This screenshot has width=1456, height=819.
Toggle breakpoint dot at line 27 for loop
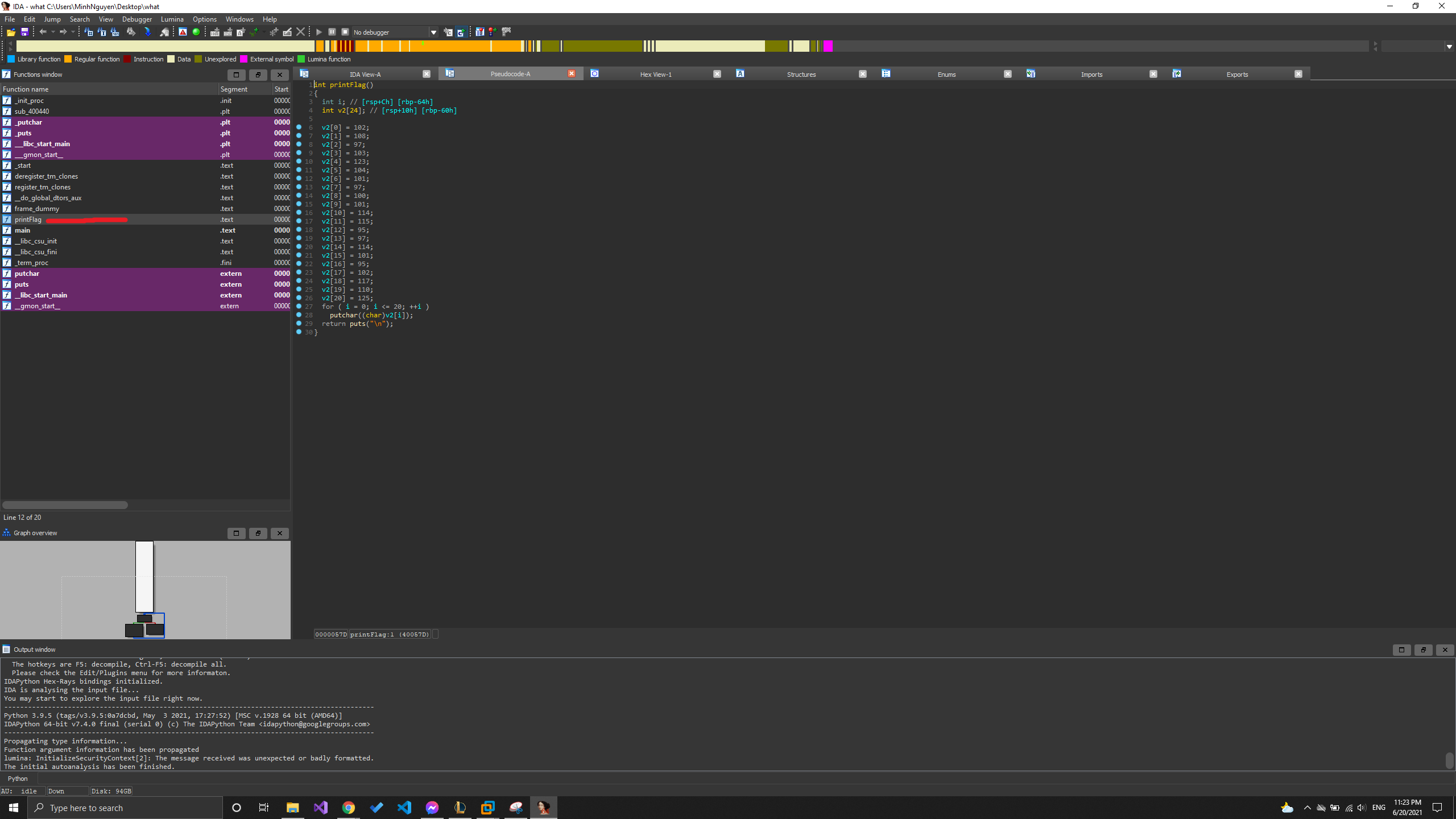click(299, 307)
